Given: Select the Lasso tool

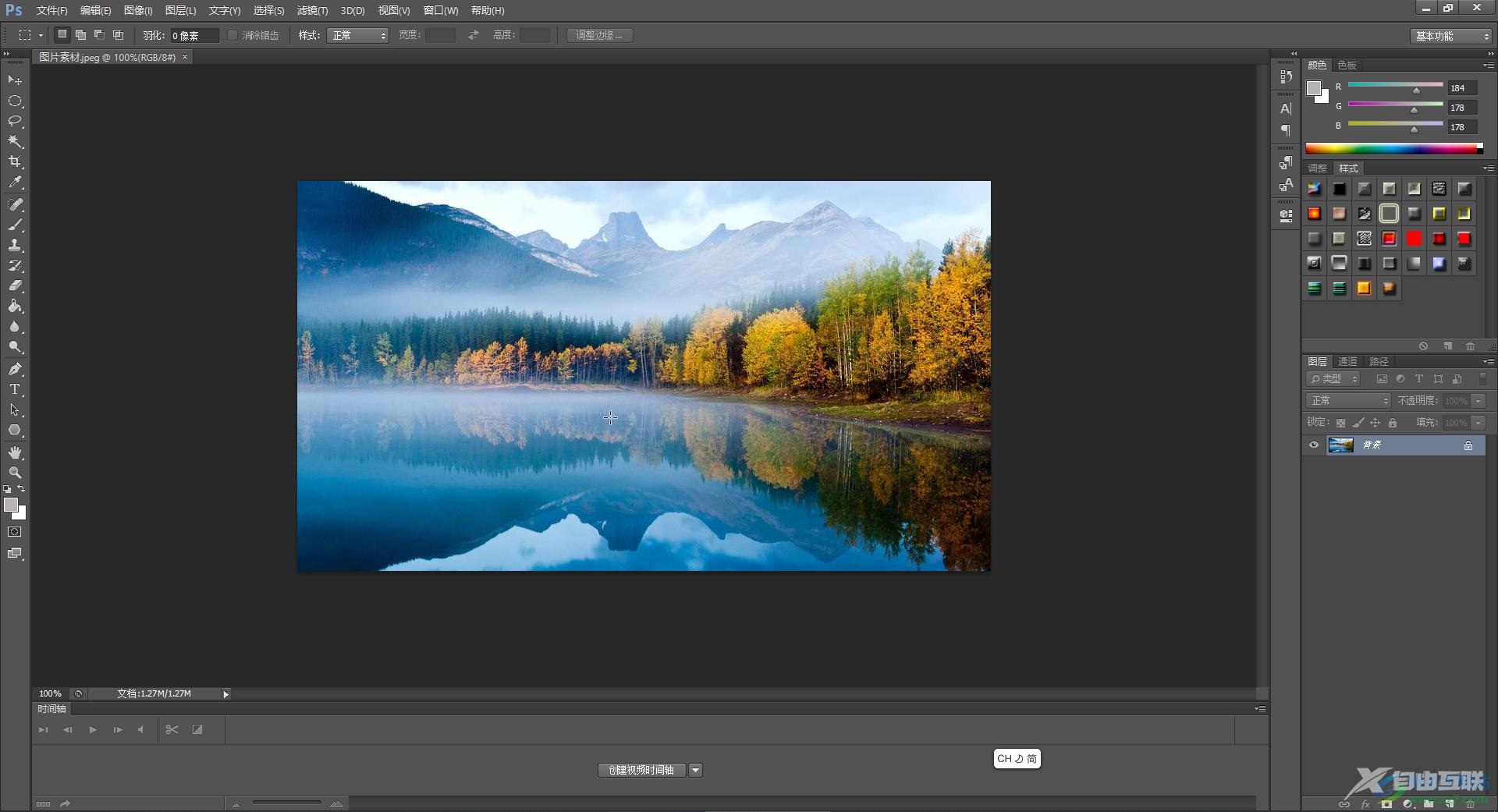Looking at the screenshot, I should [15, 121].
